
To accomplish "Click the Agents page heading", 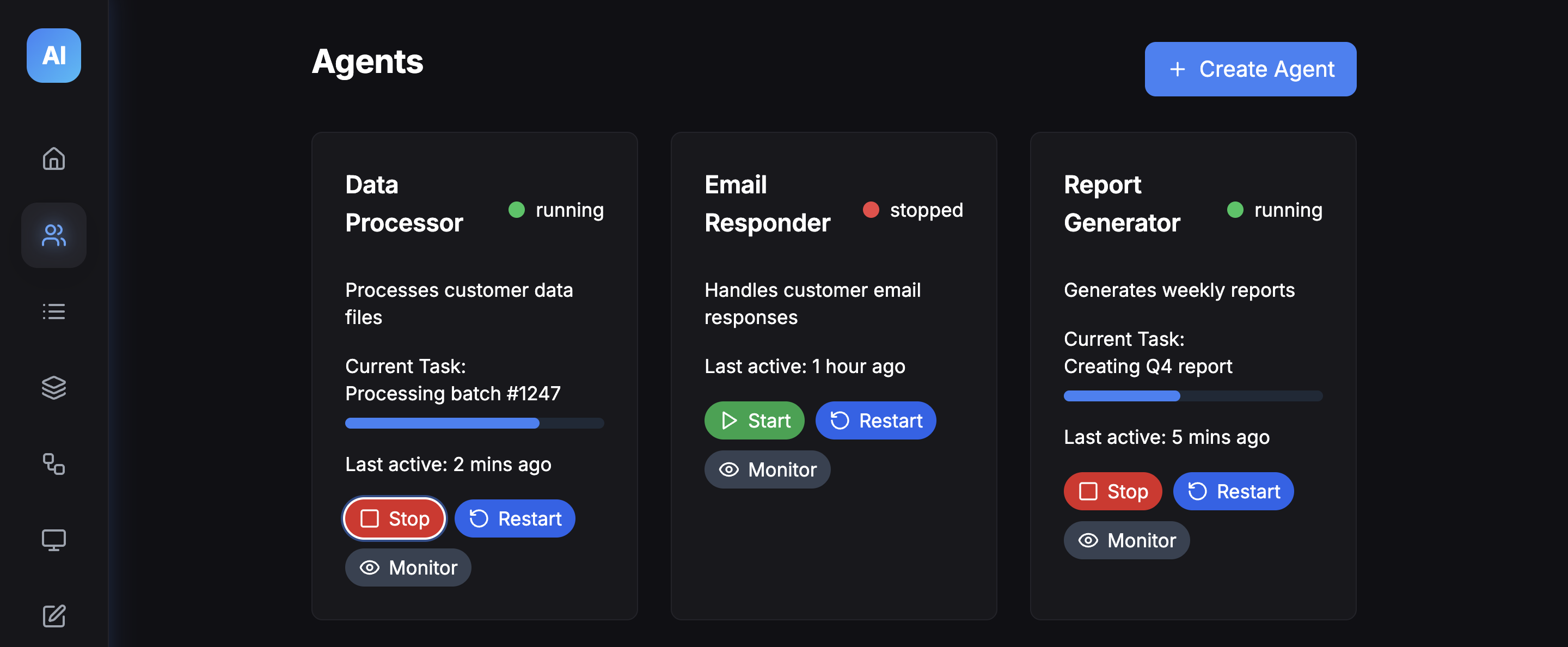I will 367,62.
